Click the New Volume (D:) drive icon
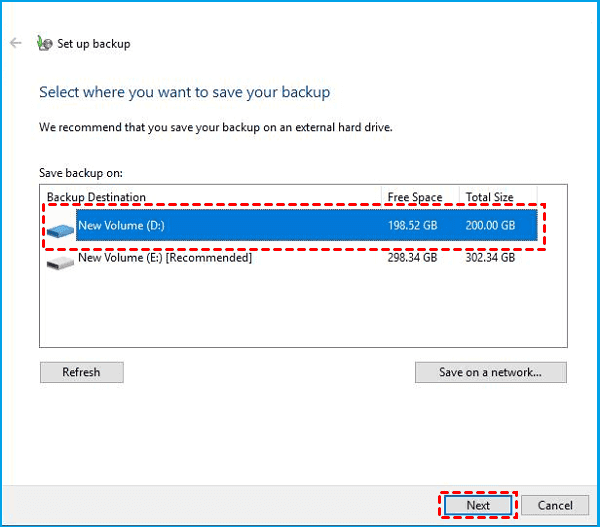 coord(60,229)
